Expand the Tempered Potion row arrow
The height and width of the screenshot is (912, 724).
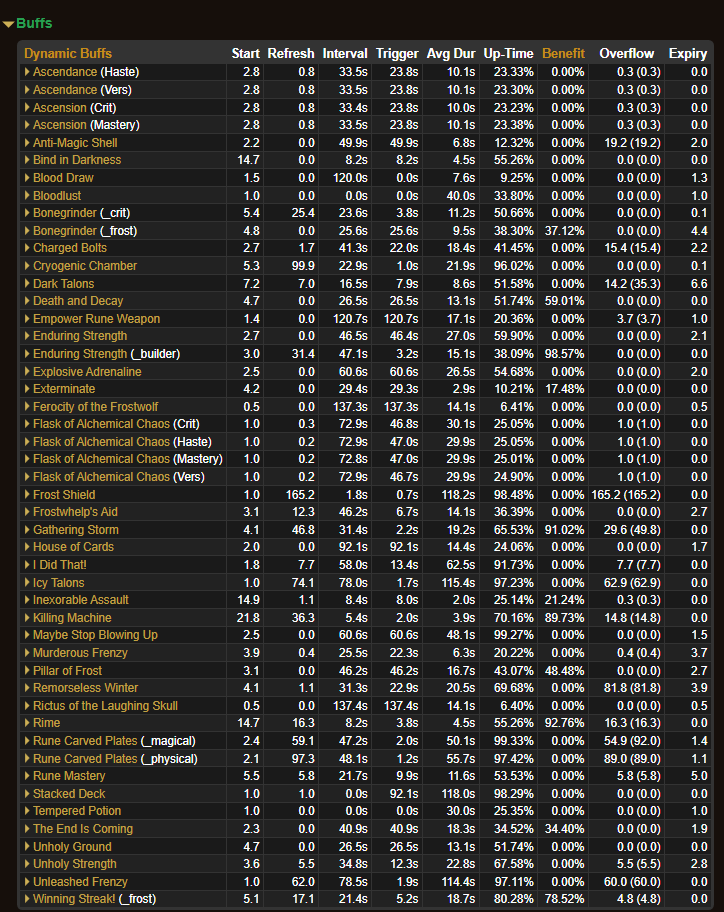coord(27,811)
